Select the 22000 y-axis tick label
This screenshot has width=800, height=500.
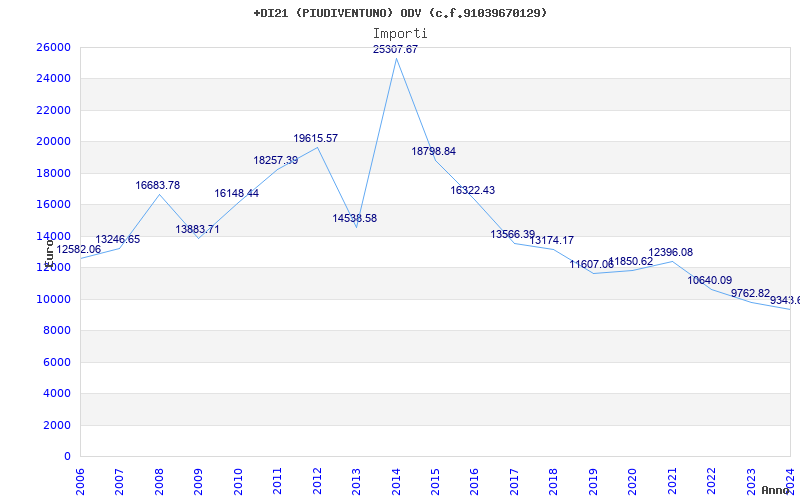53,110
